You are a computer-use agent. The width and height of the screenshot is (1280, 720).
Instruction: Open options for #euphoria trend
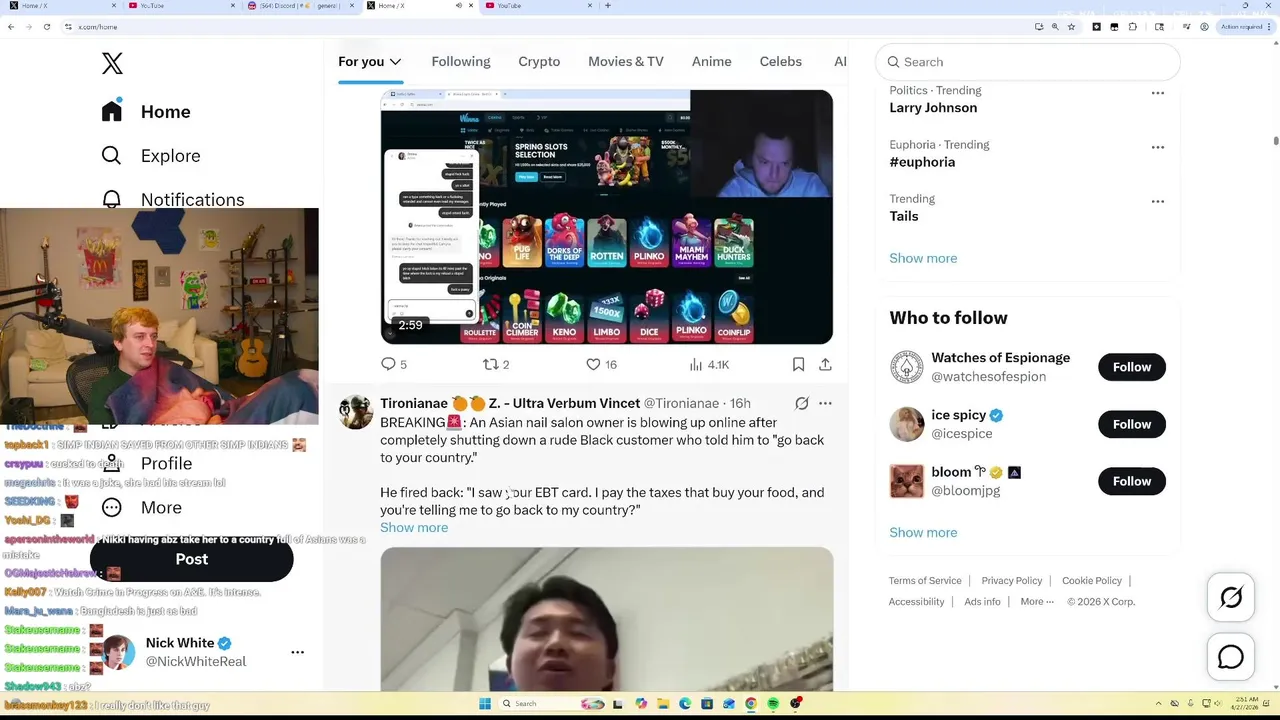coord(1158,147)
